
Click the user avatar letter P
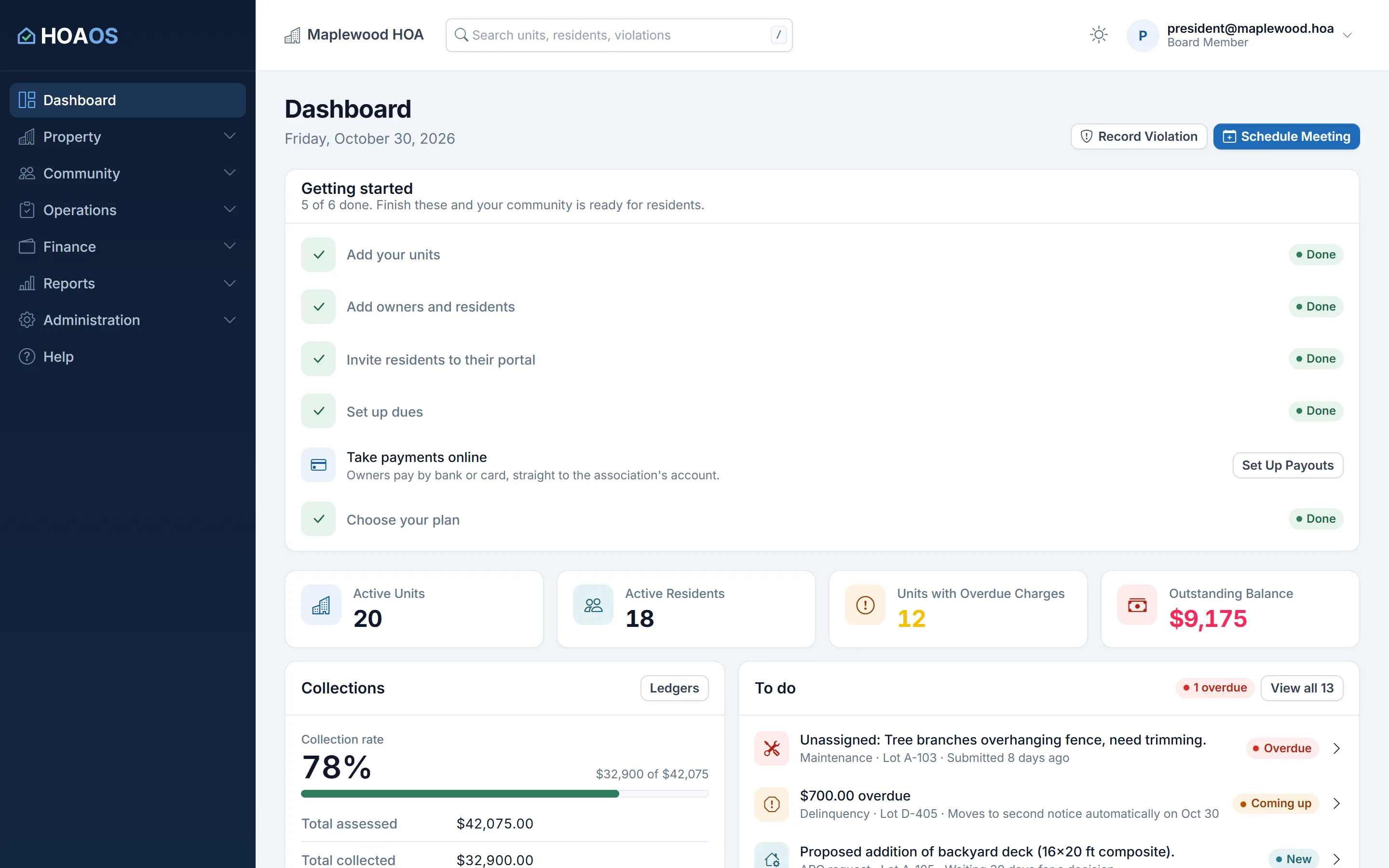click(x=1142, y=36)
